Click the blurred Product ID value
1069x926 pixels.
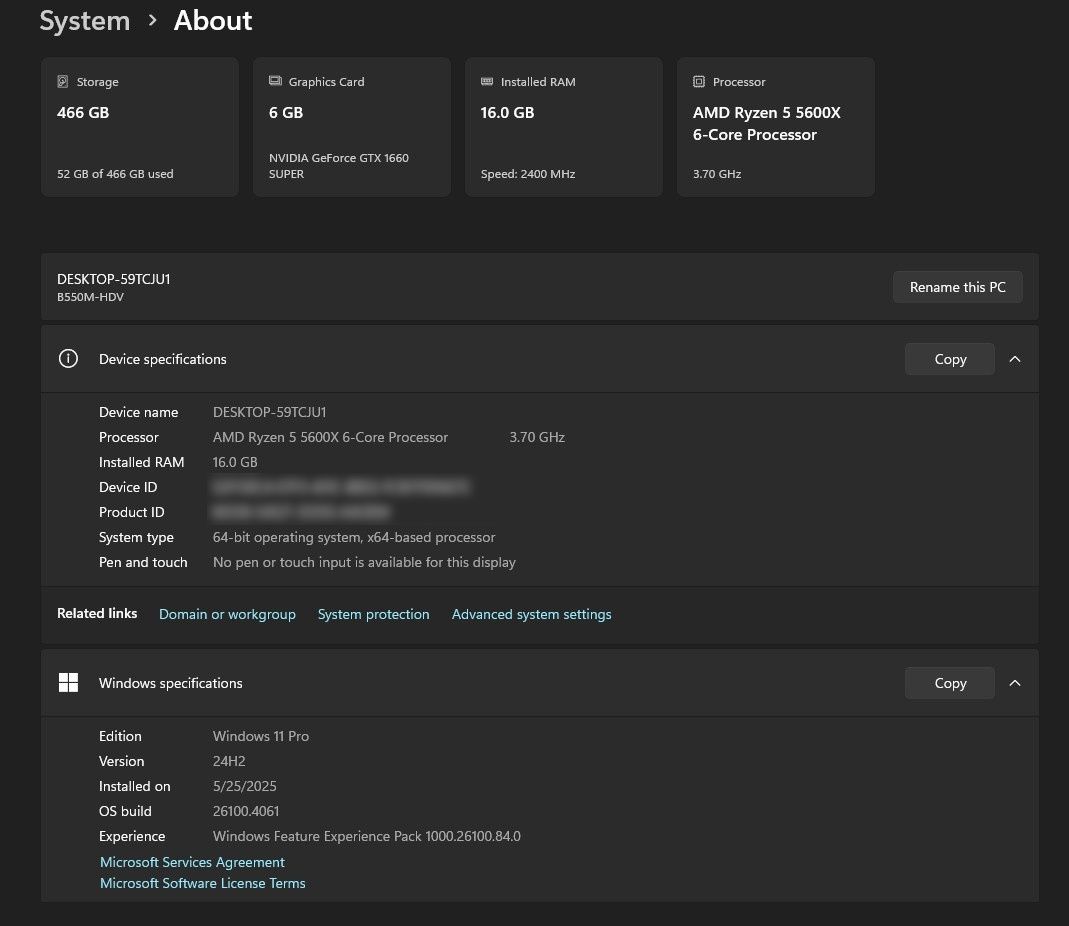click(301, 512)
